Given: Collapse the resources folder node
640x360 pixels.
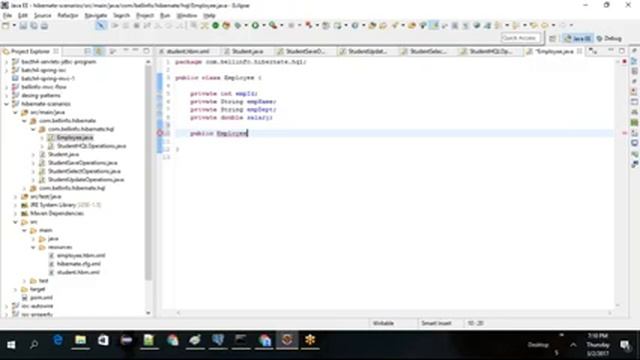Looking at the screenshot, I should (33, 247).
